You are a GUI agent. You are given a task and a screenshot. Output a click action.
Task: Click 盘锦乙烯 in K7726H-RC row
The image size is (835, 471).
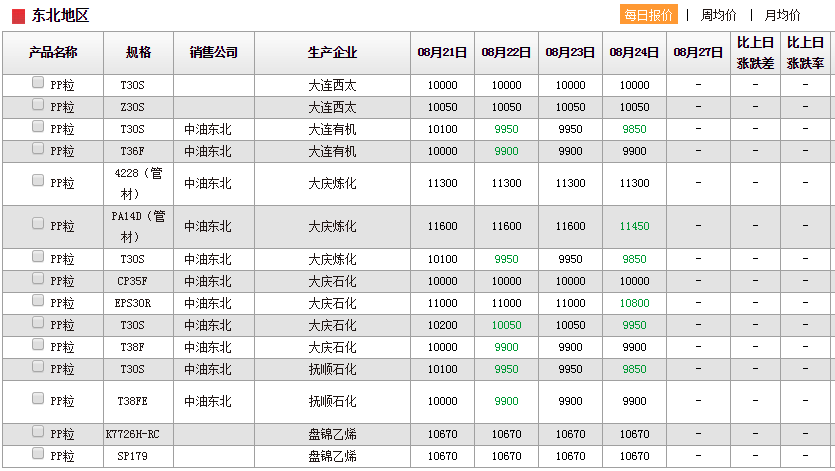pos(332,434)
